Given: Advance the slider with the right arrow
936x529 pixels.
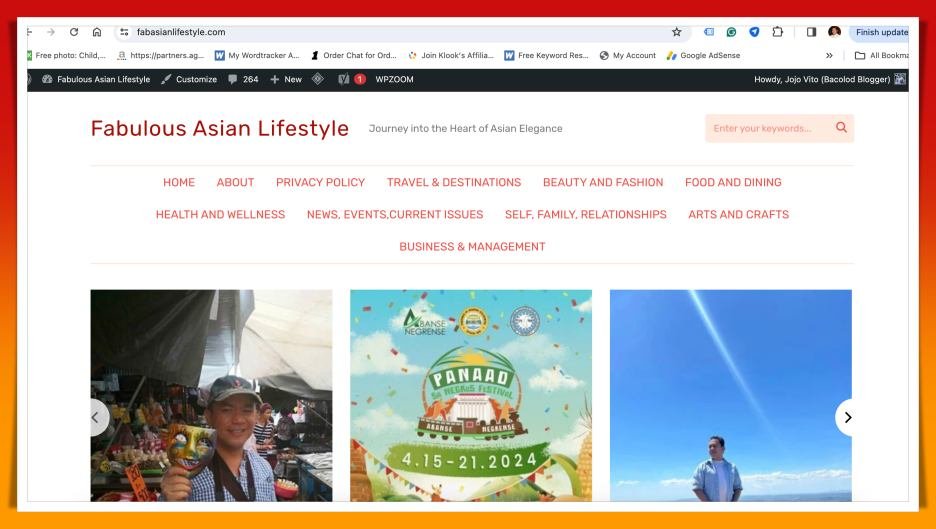Looking at the screenshot, I should (848, 417).
